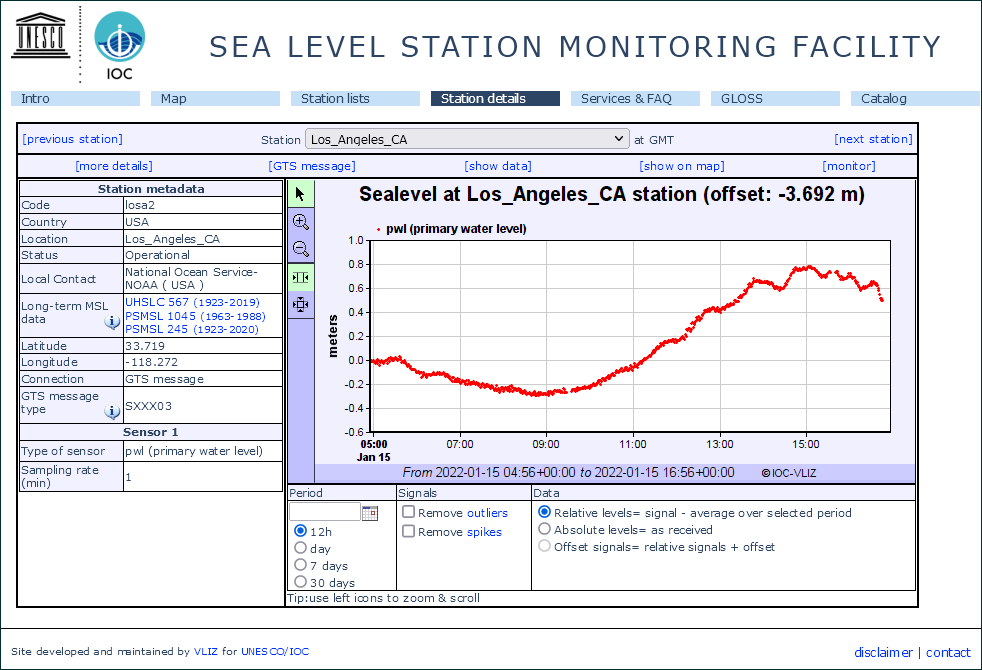The image size is (982, 670).
Task: Select the horizontal scroll tool icon
Action: (x=301, y=277)
